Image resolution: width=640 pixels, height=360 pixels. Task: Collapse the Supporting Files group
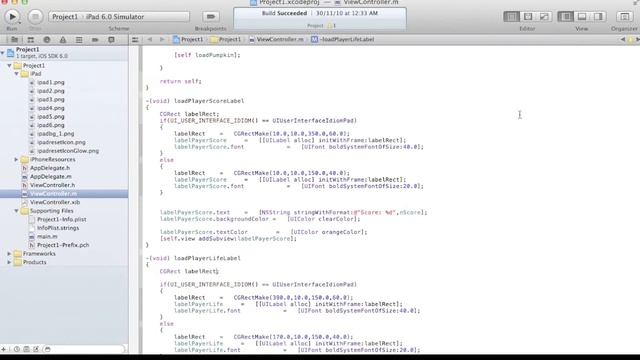pyautogui.click(x=17, y=211)
